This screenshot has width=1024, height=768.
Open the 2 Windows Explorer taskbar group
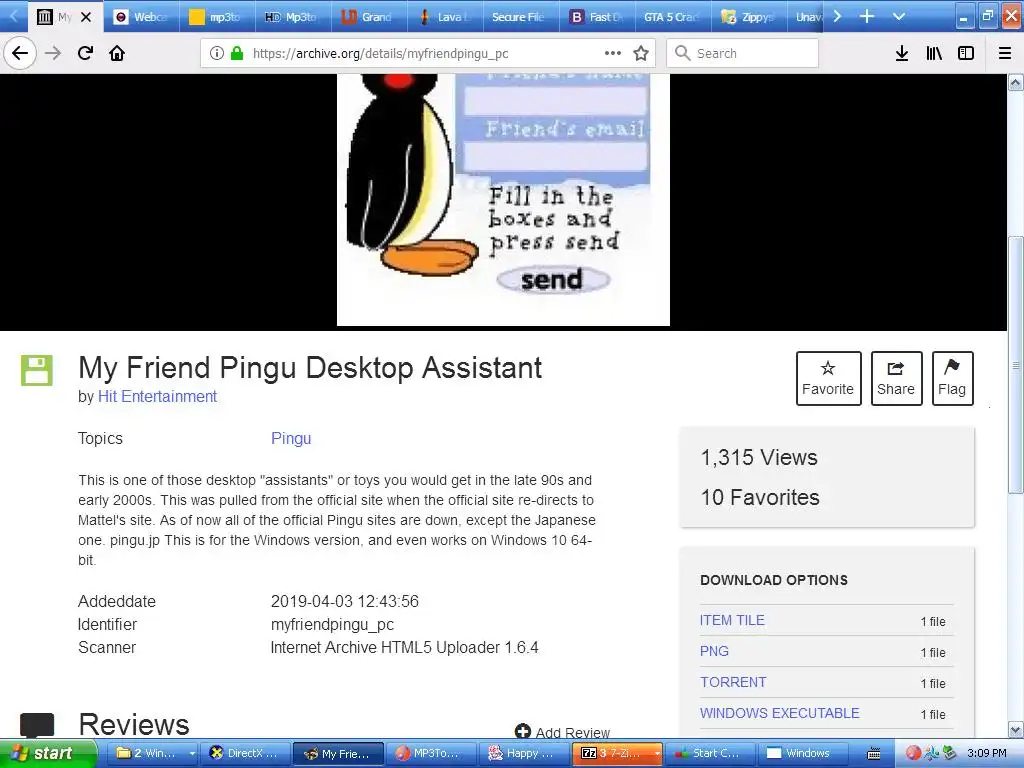click(151, 753)
